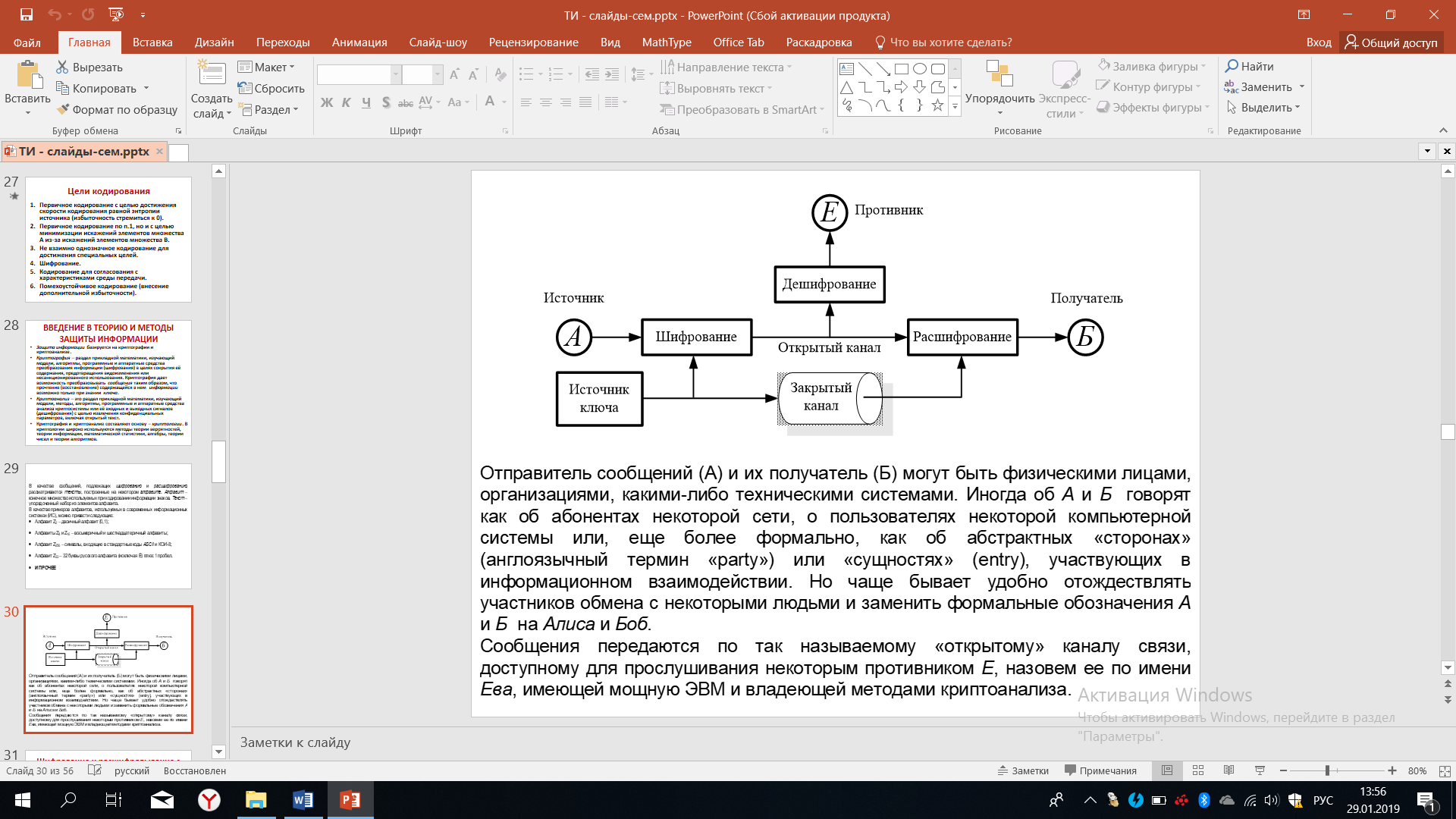Click font color A icon

(x=490, y=102)
